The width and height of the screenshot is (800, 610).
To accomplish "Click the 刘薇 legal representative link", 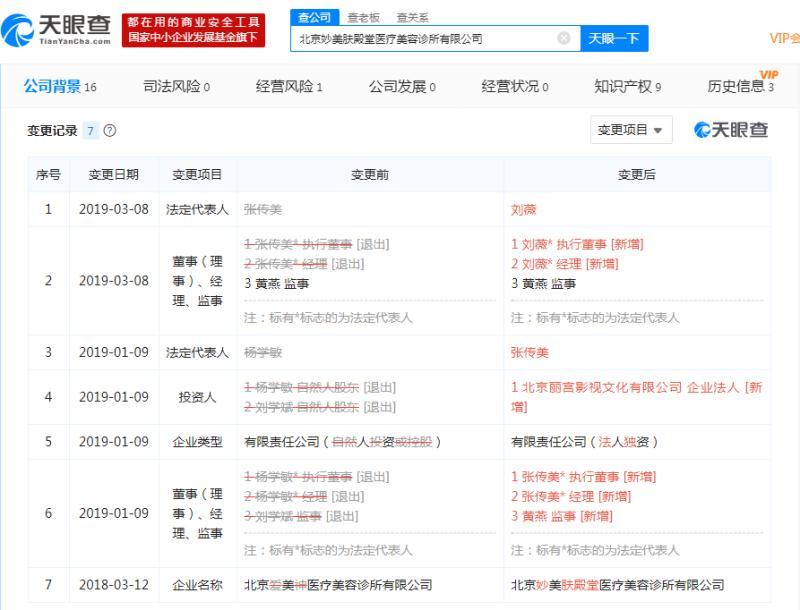I will point(523,210).
